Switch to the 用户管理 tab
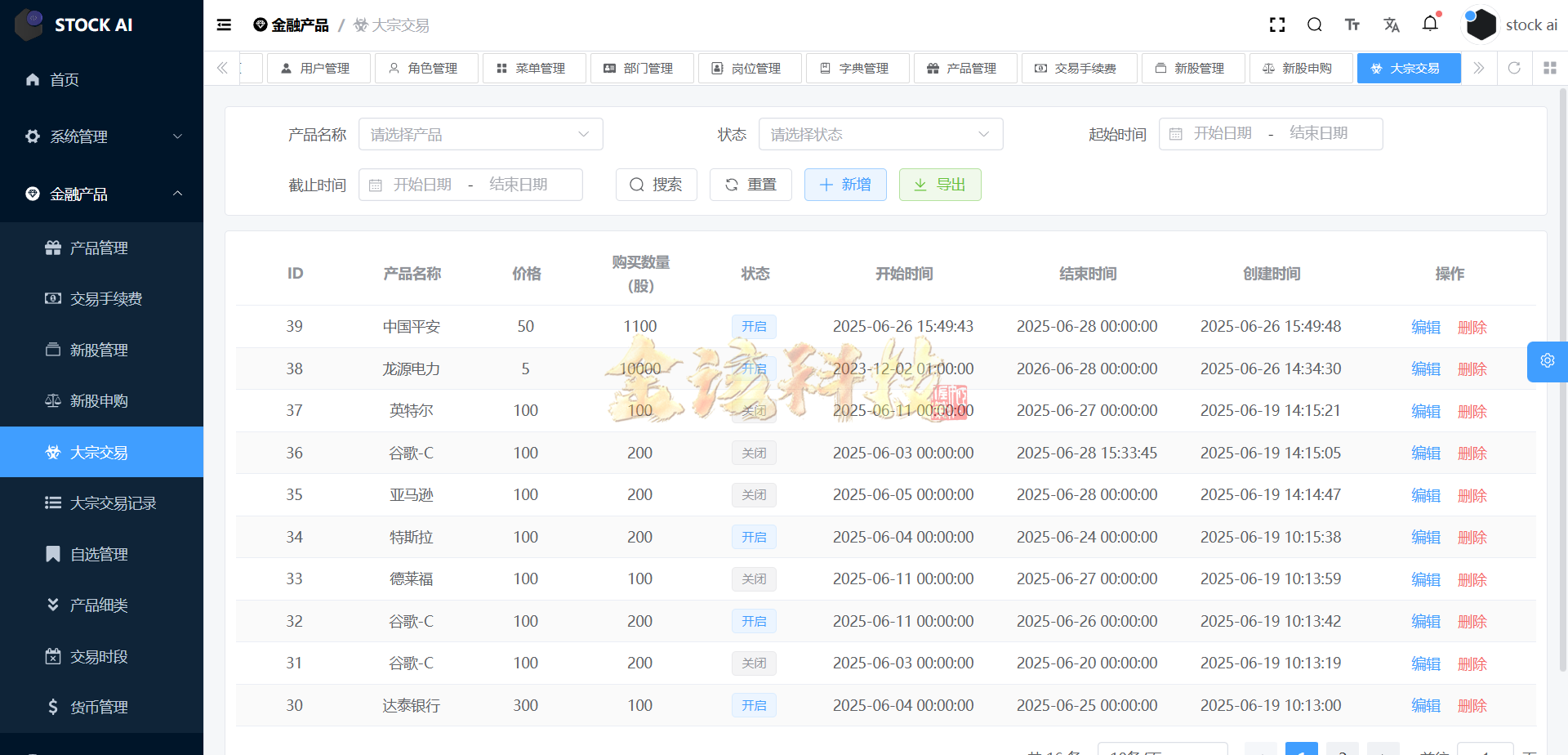Image resolution: width=1568 pixels, height=755 pixels. coord(318,68)
